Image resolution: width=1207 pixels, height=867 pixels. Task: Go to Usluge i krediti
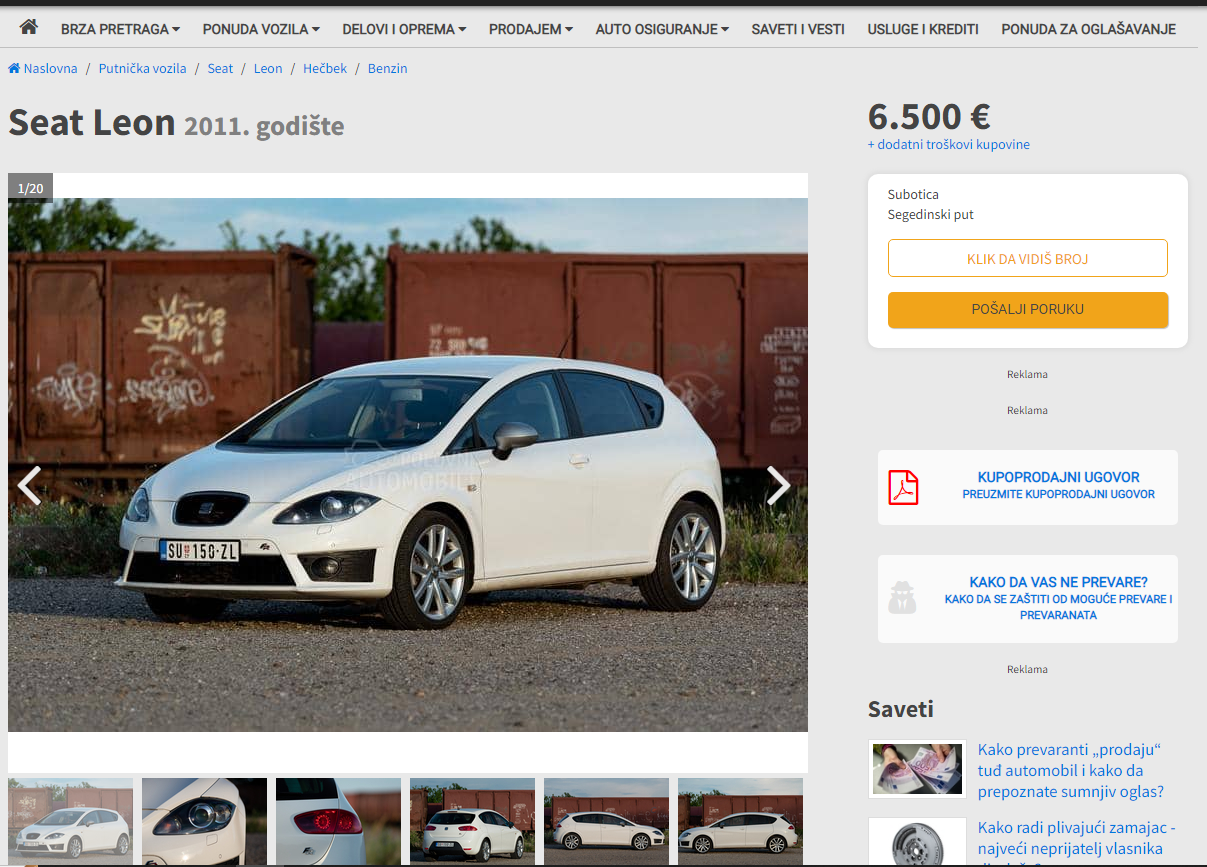coord(923,29)
